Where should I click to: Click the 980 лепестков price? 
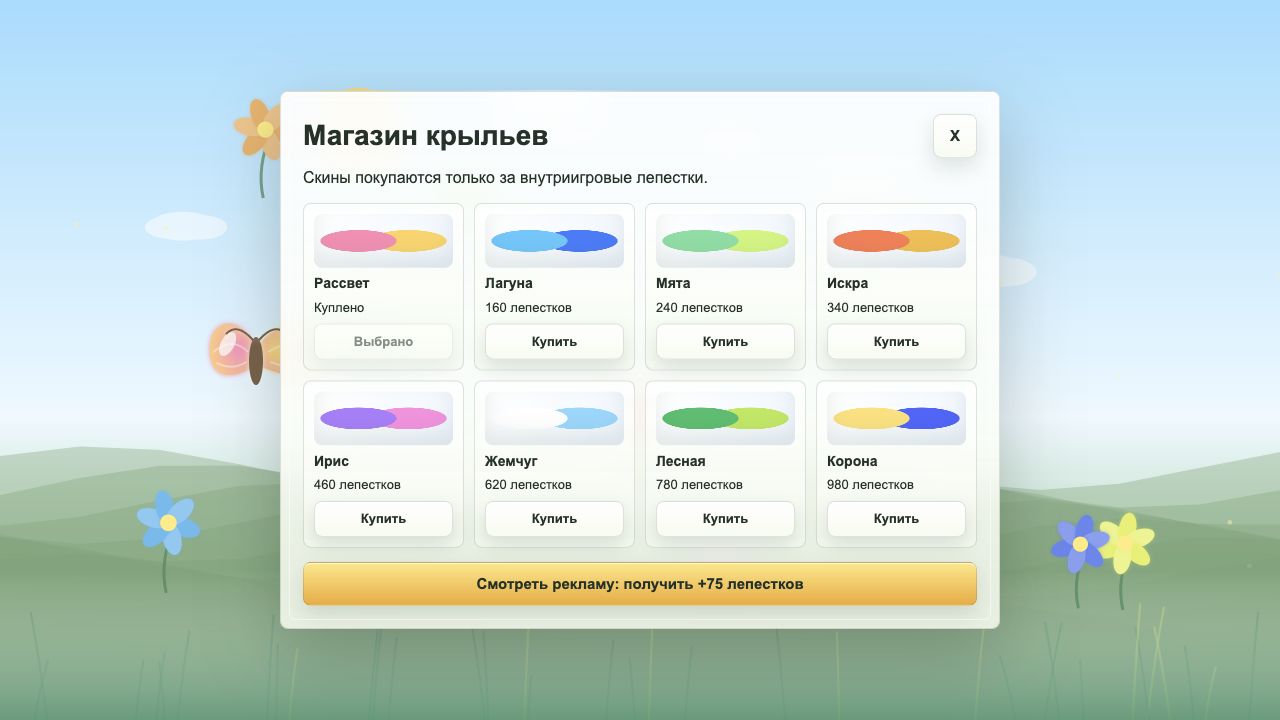(x=870, y=484)
